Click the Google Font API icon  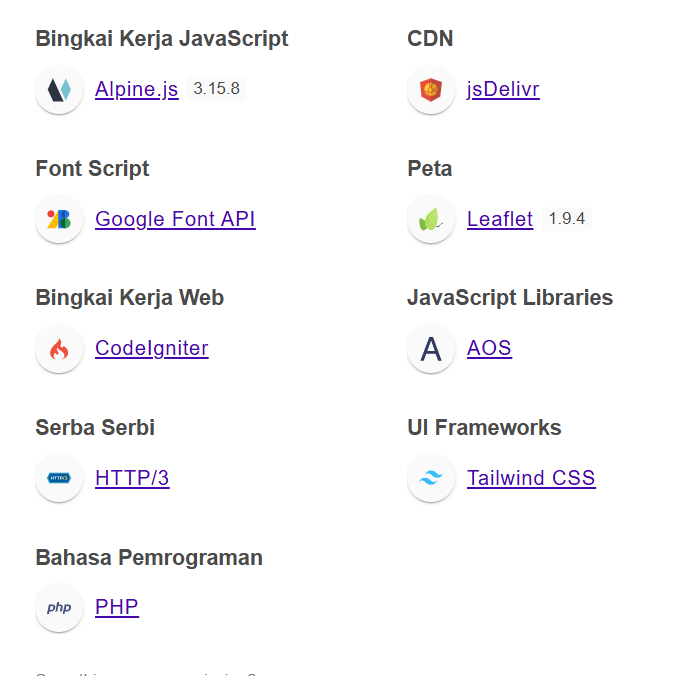click(59, 219)
